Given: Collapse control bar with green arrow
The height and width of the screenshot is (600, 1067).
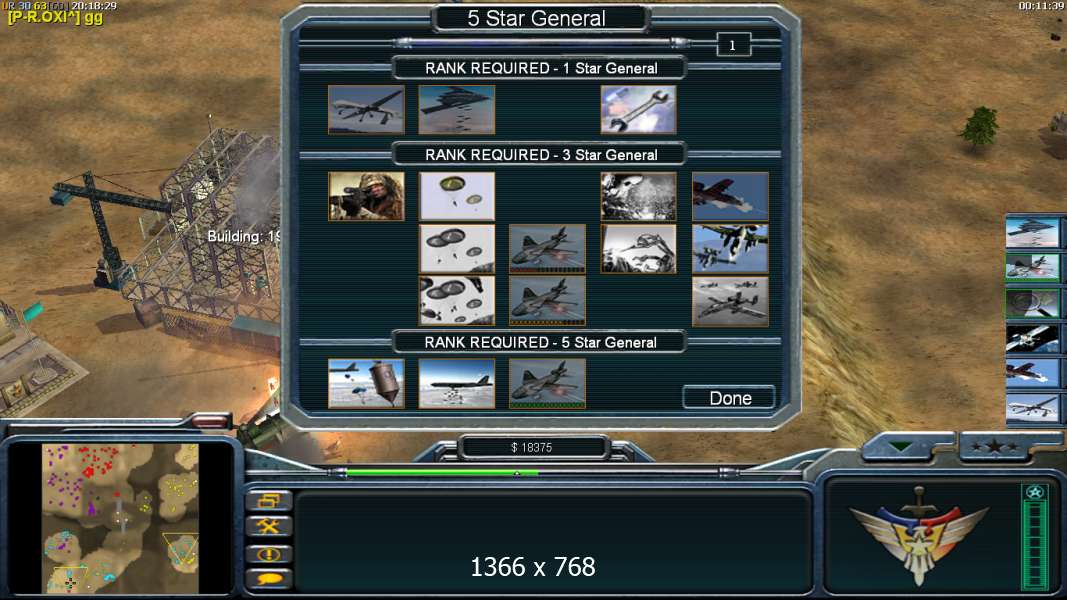Looking at the screenshot, I should 900,447.
